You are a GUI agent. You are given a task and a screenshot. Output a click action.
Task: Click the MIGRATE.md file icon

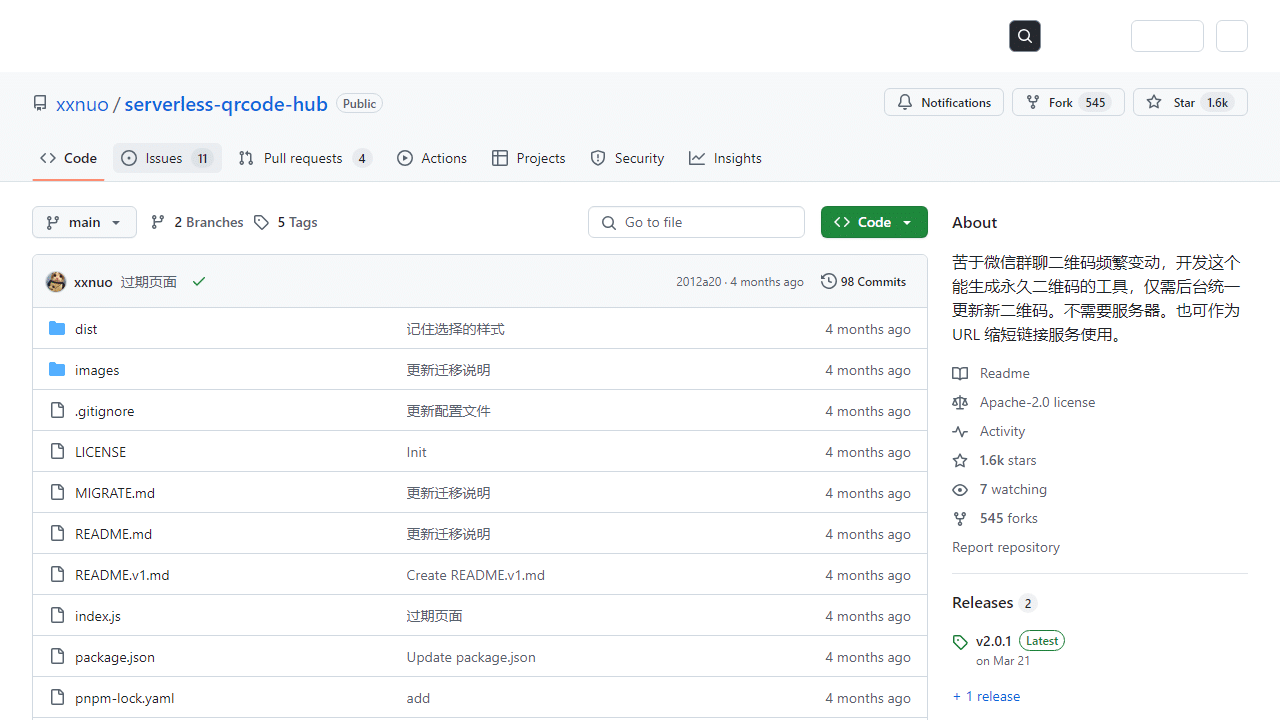[x=57, y=493]
